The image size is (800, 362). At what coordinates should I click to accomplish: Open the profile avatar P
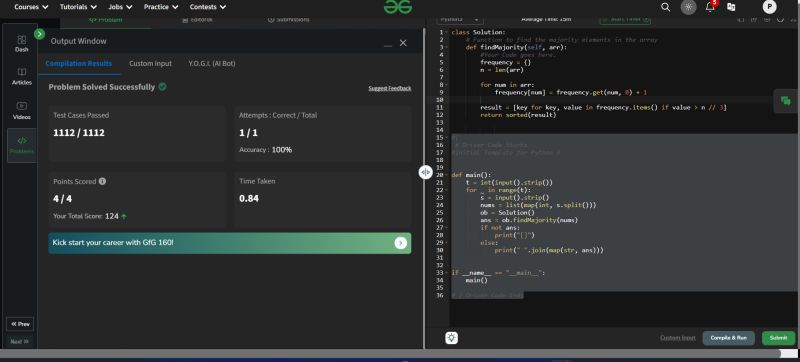[769, 7]
